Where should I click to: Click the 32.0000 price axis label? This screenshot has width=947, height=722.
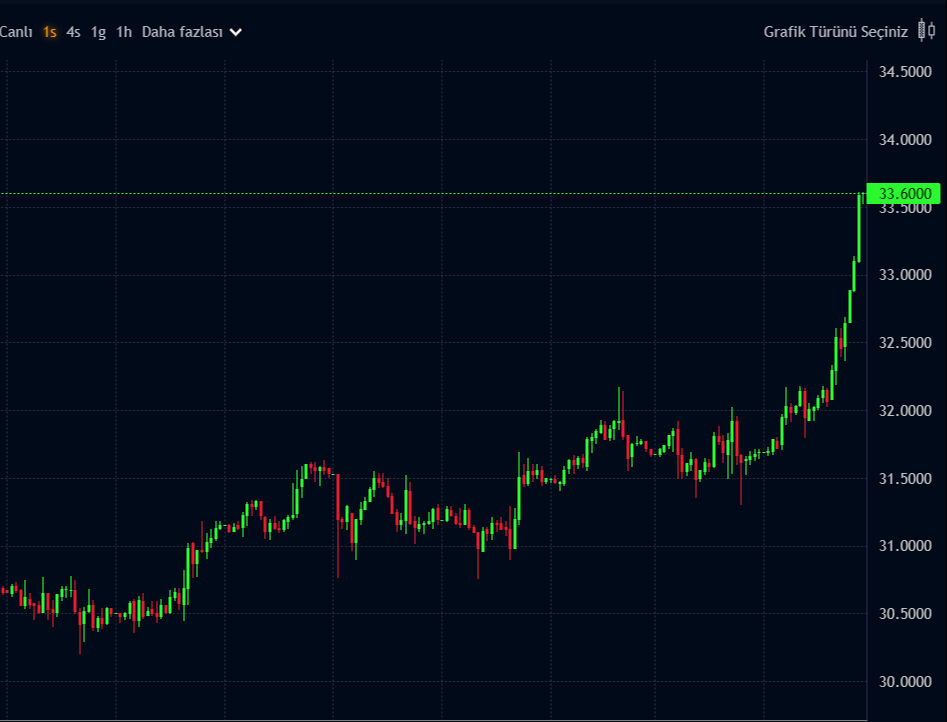tap(905, 411)
